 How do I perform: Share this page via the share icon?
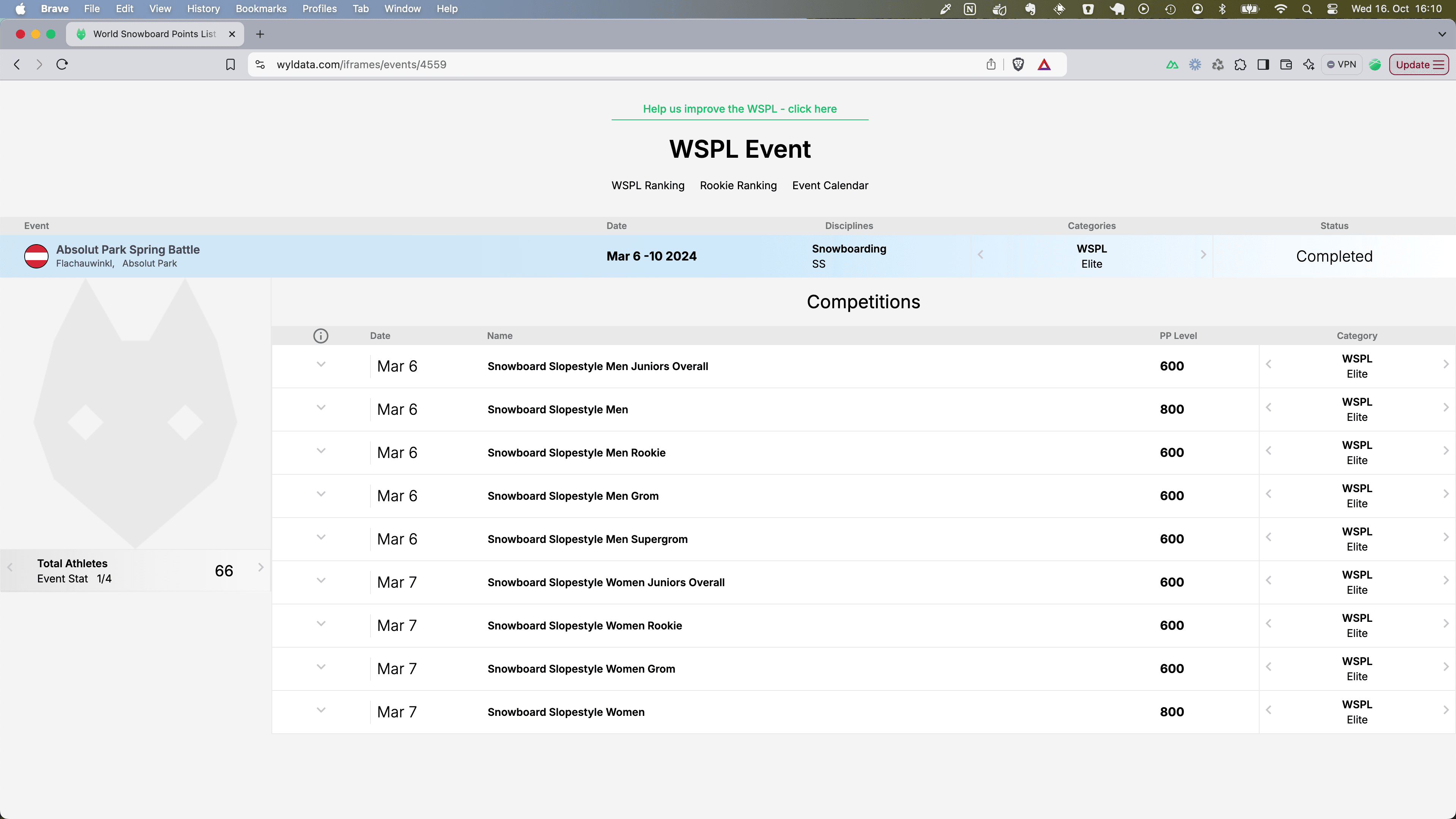[x=991, y=64]
